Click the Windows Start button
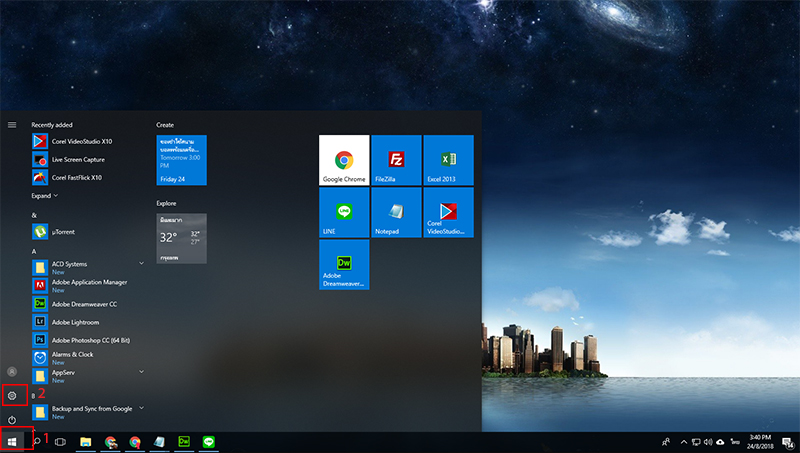 [x=12, y=442]
